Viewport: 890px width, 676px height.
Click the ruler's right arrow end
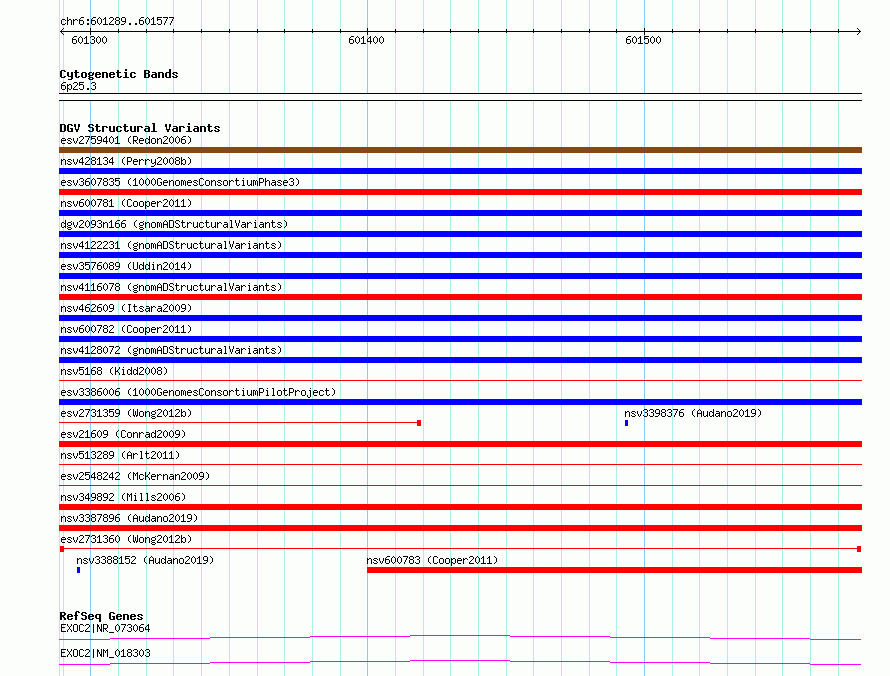click(x=859, y=31)
